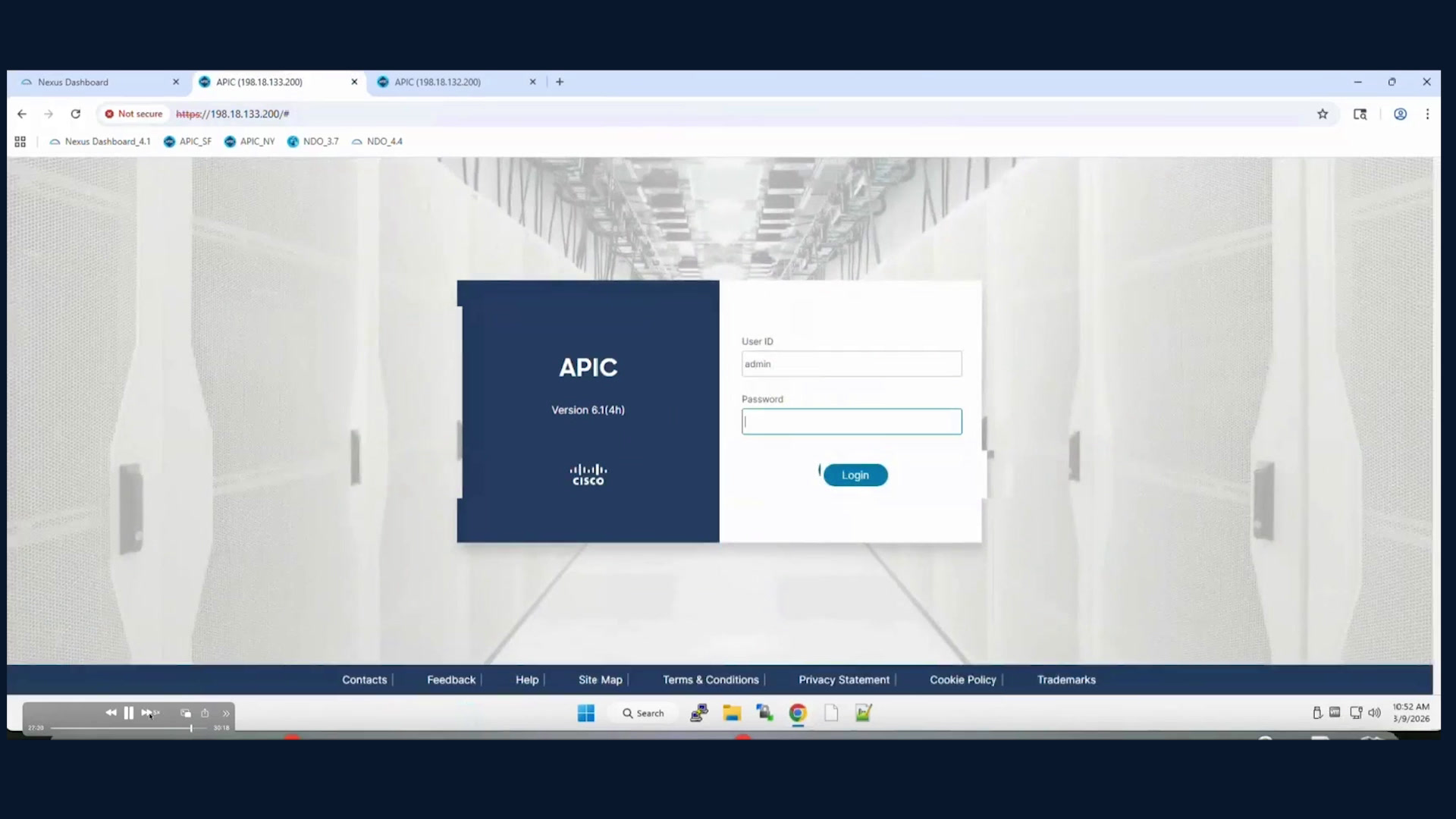The image size is (1456, 819).
Task: Open the Trademarks footer link
Action: coord(1066,679)
